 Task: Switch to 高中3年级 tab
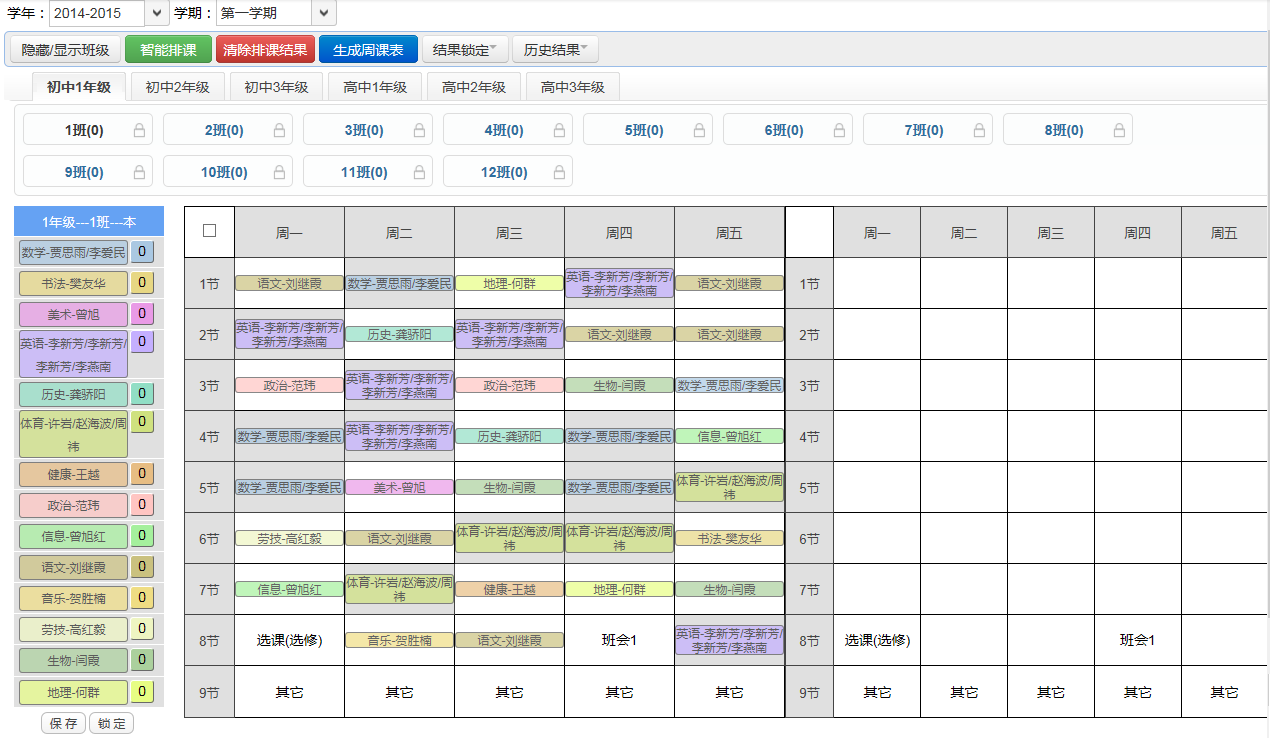coord(573,87)
